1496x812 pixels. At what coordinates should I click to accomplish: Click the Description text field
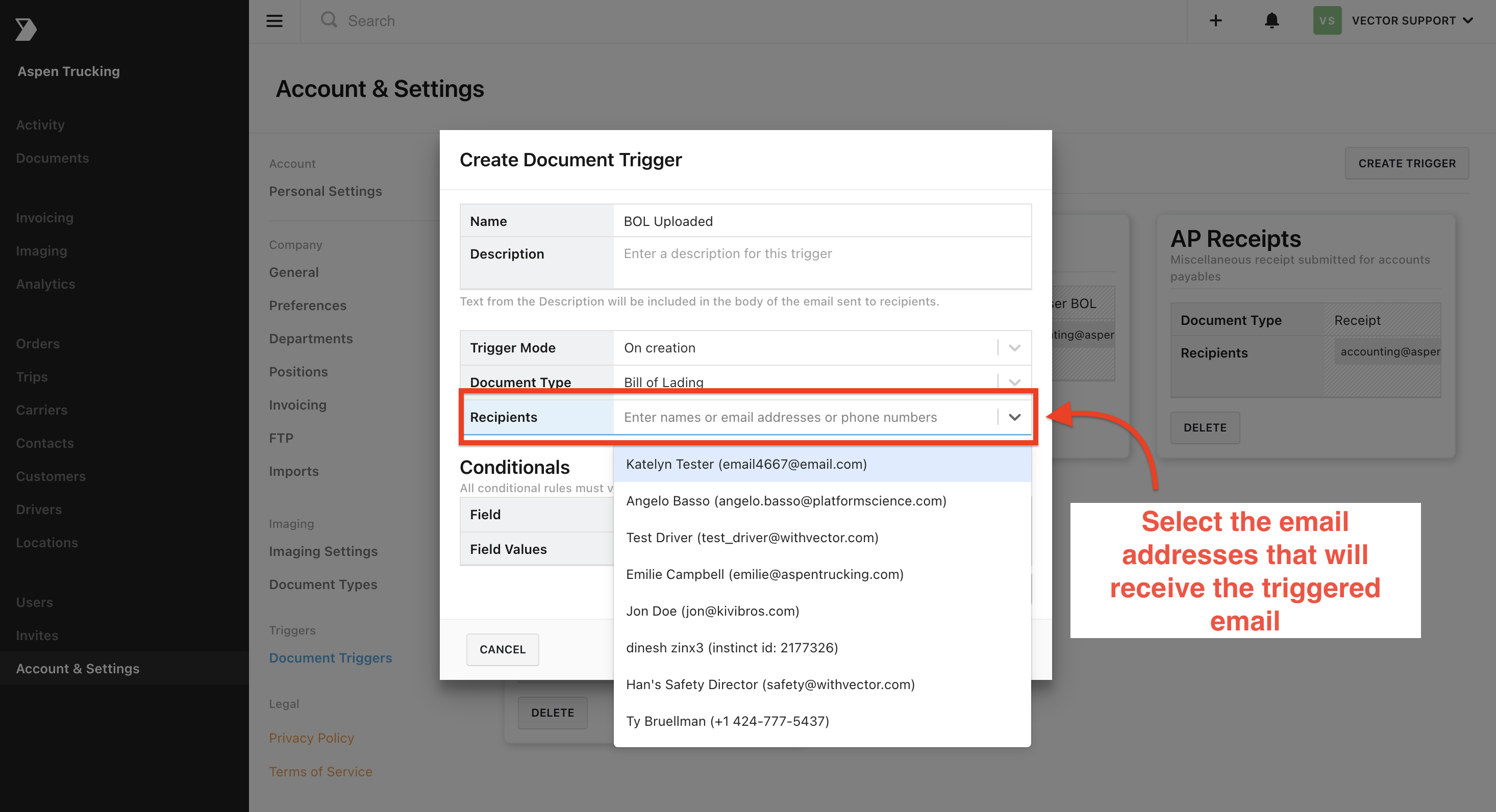[x=822, y=263]
